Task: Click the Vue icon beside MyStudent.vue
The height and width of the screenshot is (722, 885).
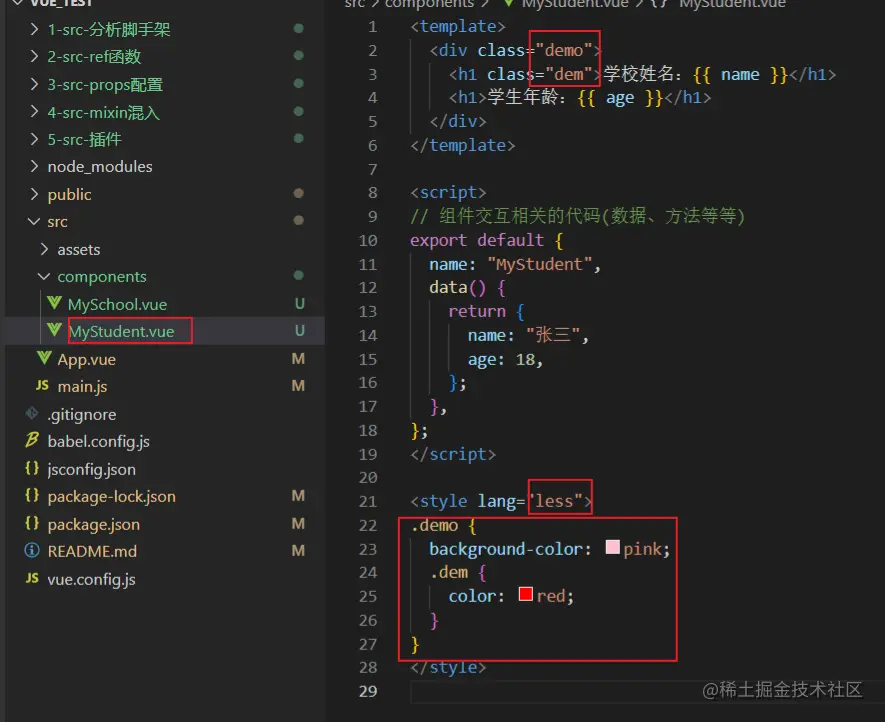Action: click(54, 330)
